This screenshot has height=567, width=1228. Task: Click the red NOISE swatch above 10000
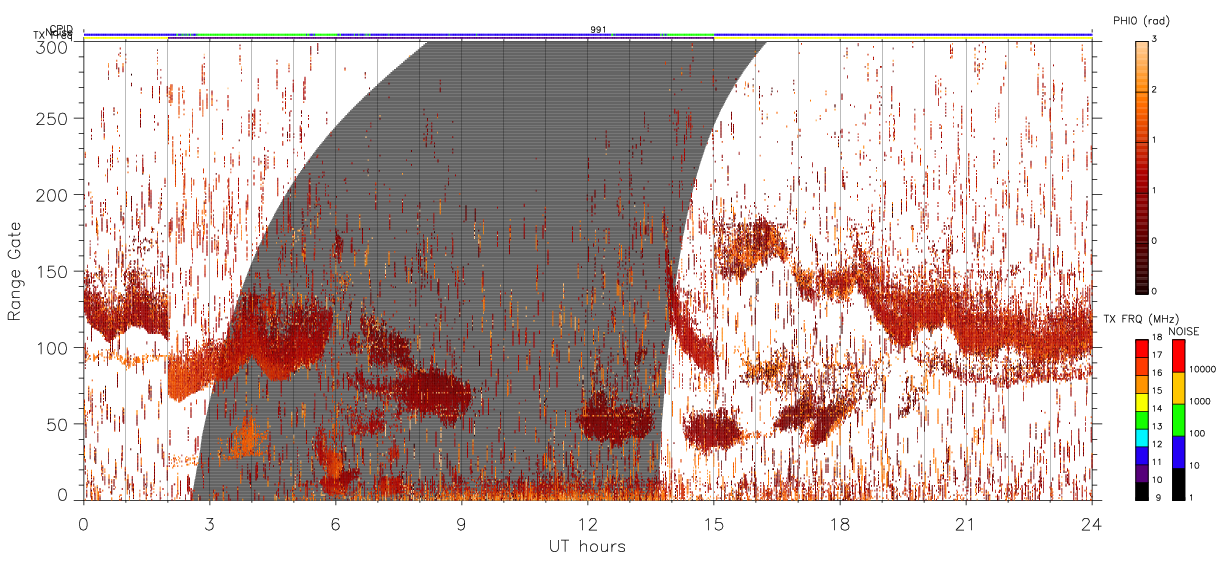pos(1179,356)
